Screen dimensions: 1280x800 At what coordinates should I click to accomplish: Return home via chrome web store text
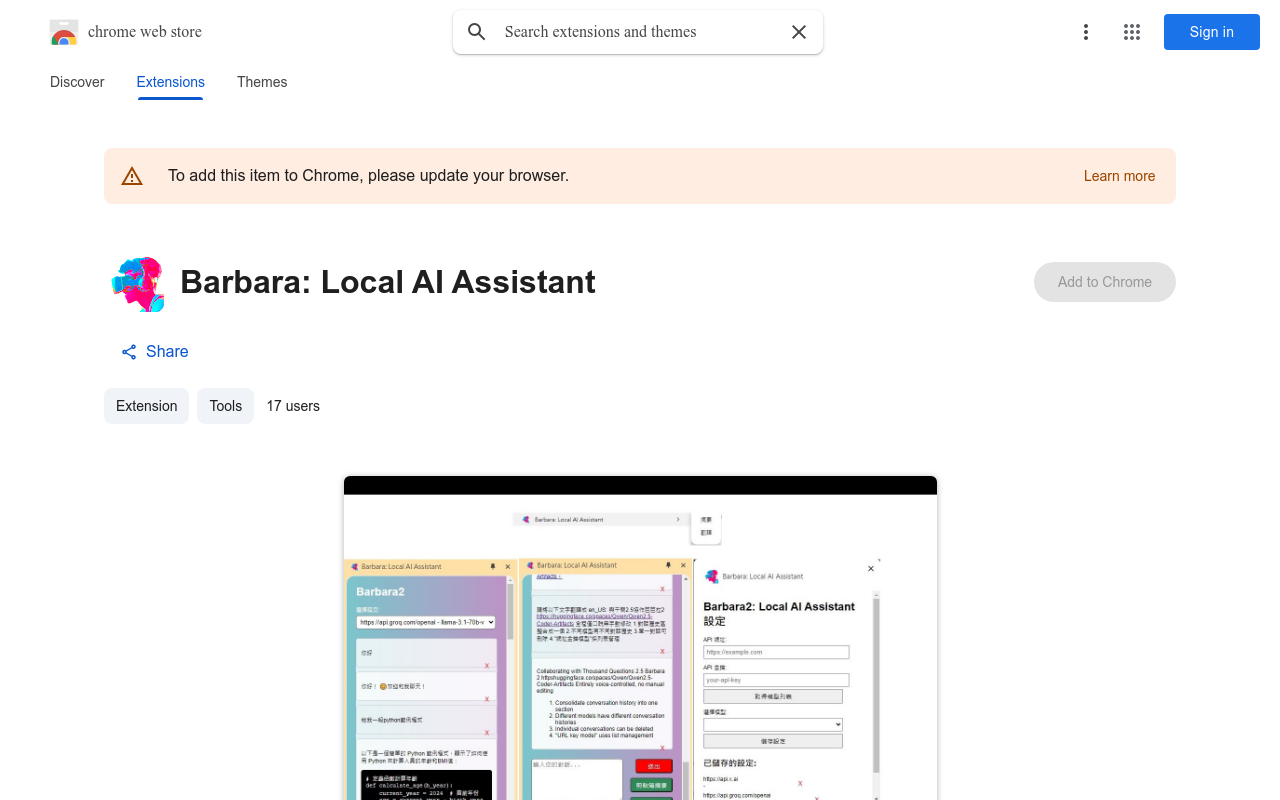145,32
